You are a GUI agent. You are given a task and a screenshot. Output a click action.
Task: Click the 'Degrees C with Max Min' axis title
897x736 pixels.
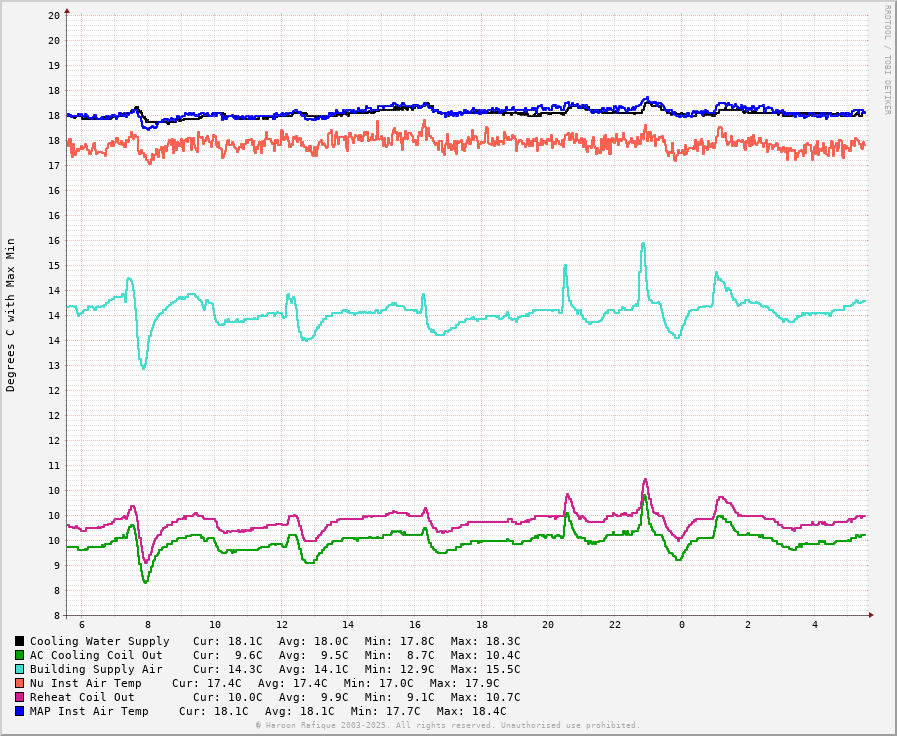point(11,314)
